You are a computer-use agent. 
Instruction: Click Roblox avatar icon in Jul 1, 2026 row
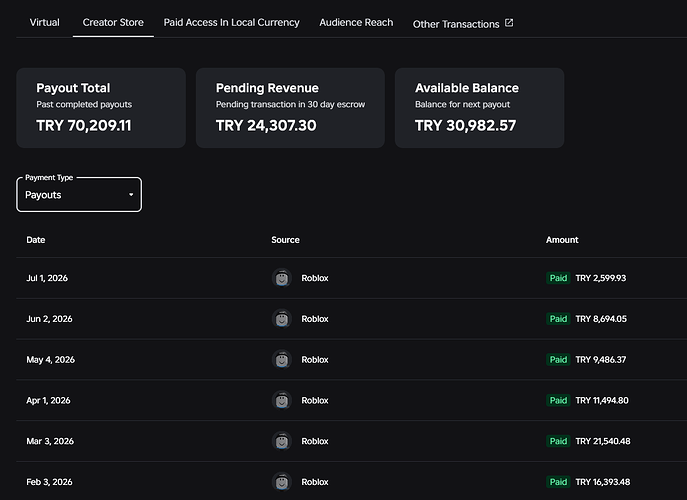point(282,278)
